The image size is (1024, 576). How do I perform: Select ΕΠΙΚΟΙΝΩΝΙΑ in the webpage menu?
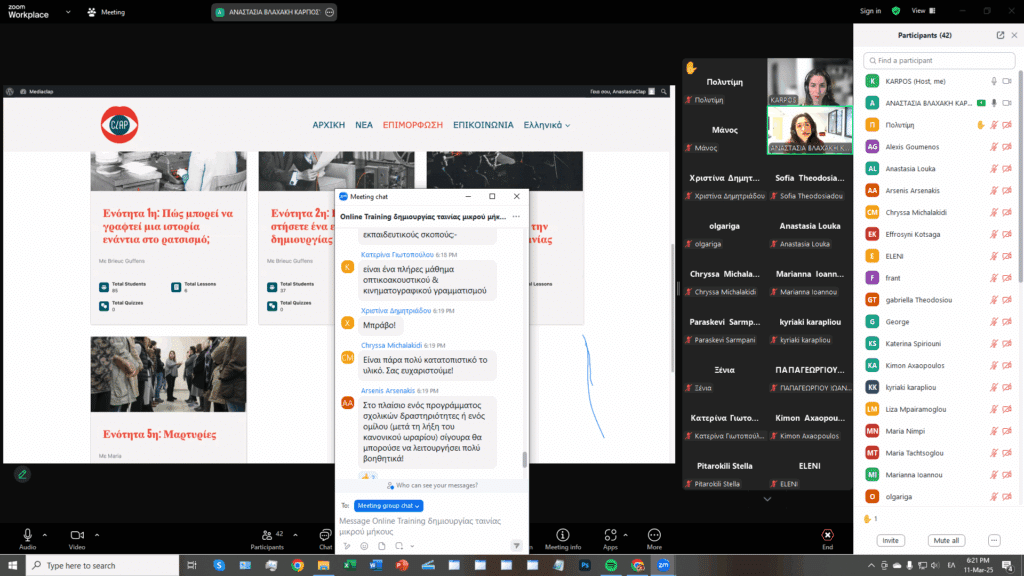[x=483, y=125]
